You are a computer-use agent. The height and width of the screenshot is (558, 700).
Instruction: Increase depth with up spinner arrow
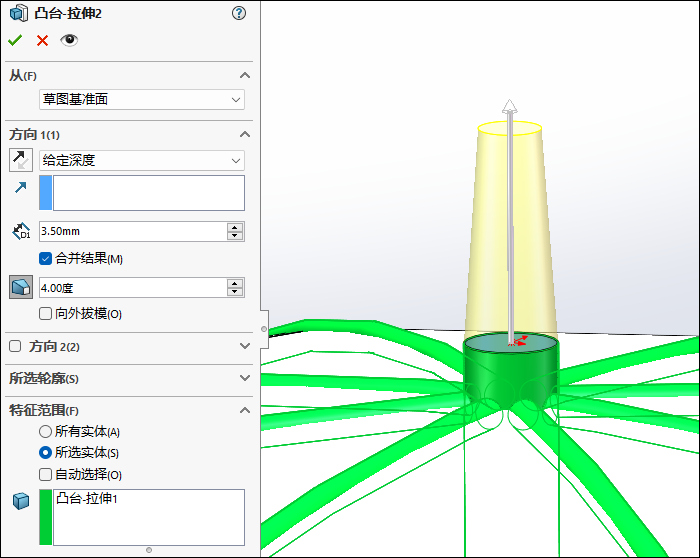235,227
